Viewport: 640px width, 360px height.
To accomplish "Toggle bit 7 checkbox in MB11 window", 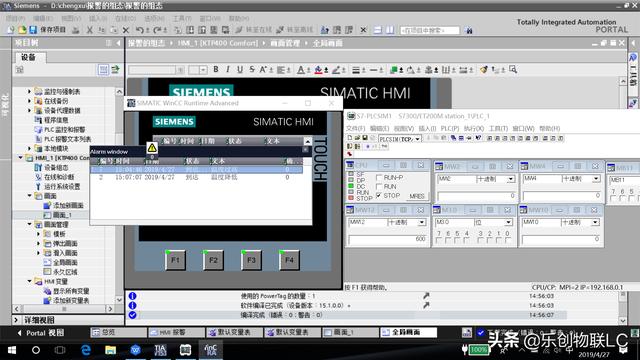I will point(613,198).
